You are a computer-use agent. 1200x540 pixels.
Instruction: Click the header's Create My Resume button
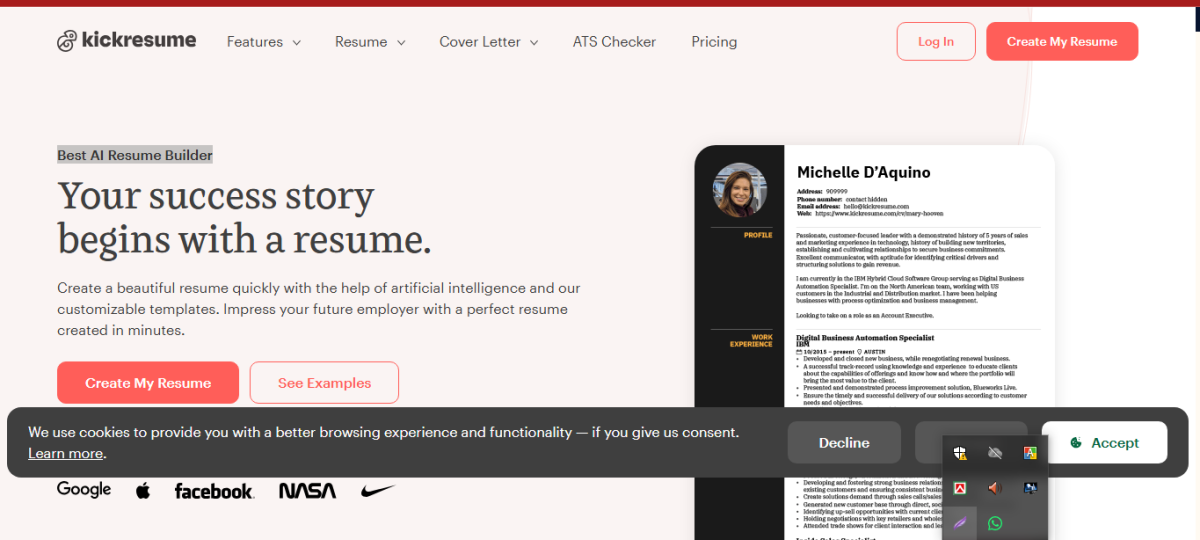tap(1062, 41)
